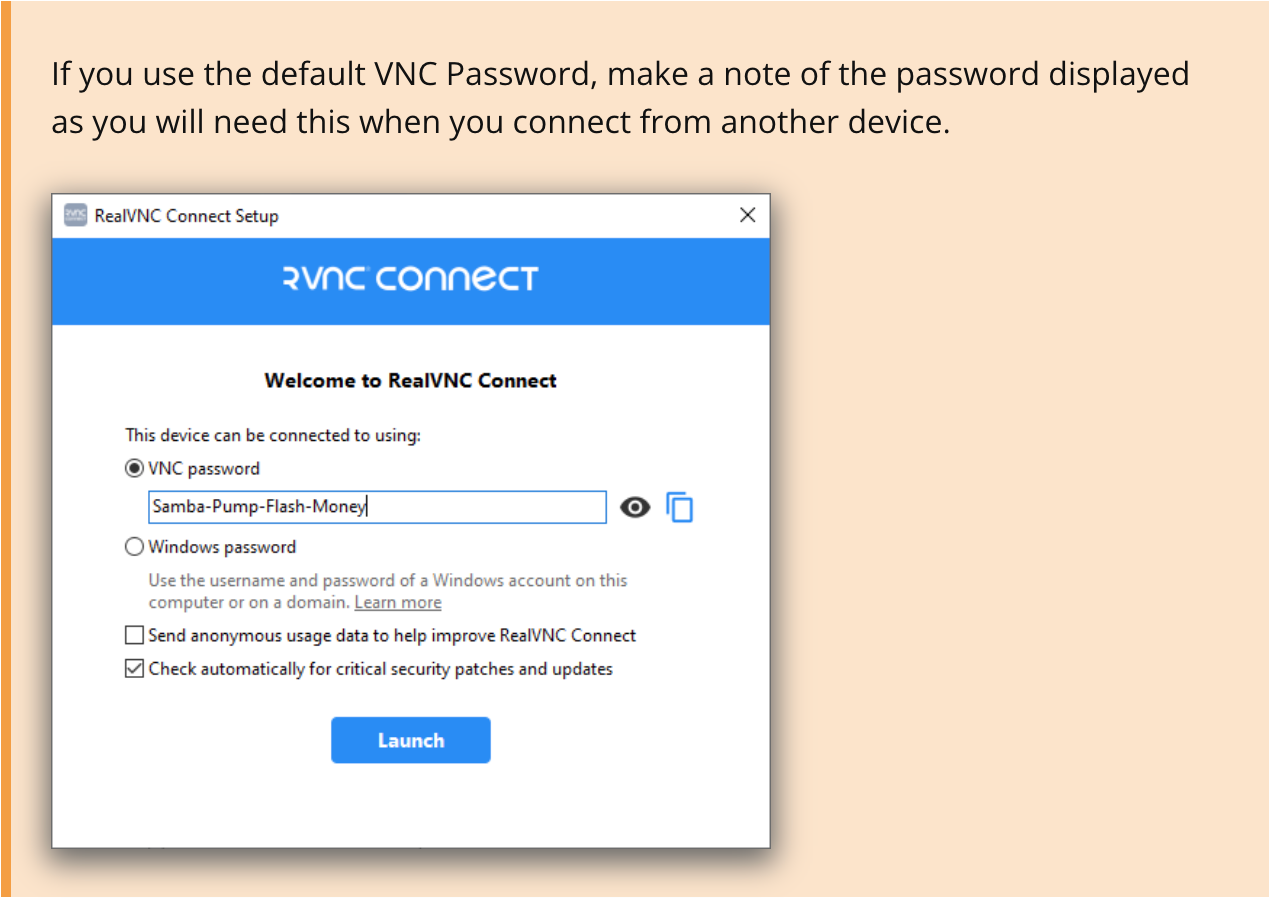Click the Windows account description text

(x=388, y=591)
